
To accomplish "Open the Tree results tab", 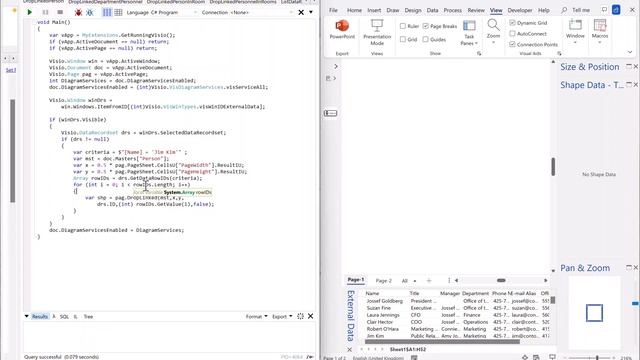I will click(x=88, y=316).
